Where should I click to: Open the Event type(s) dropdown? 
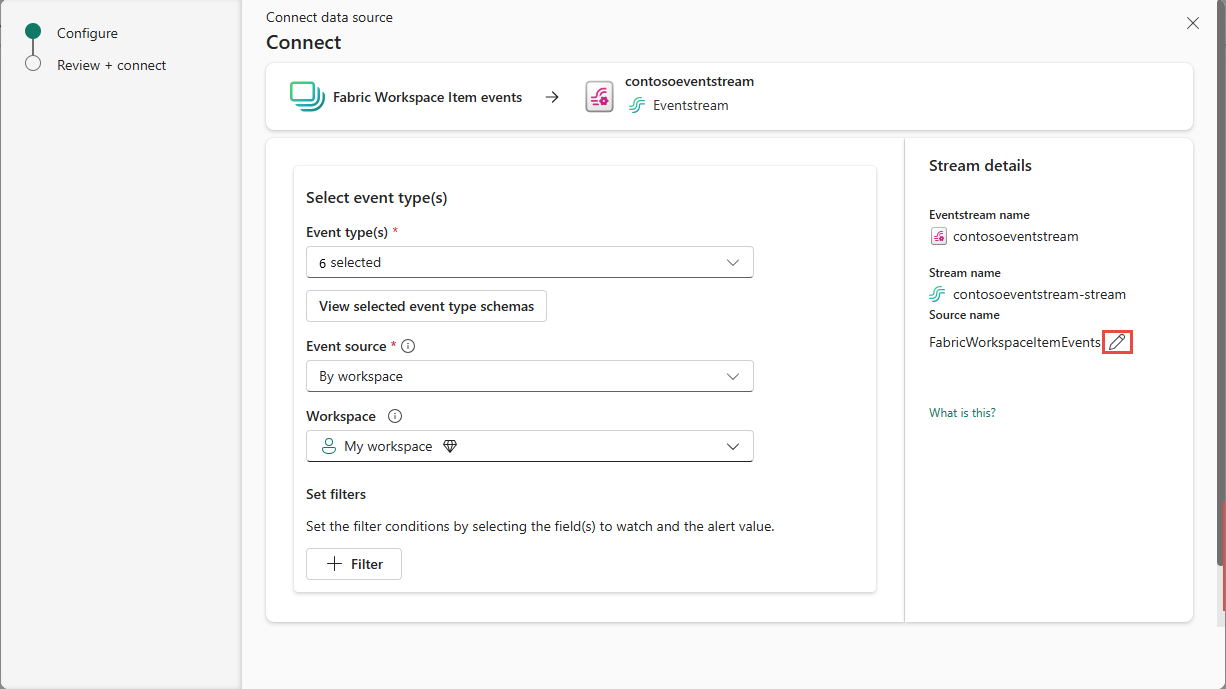pos(529,262)
